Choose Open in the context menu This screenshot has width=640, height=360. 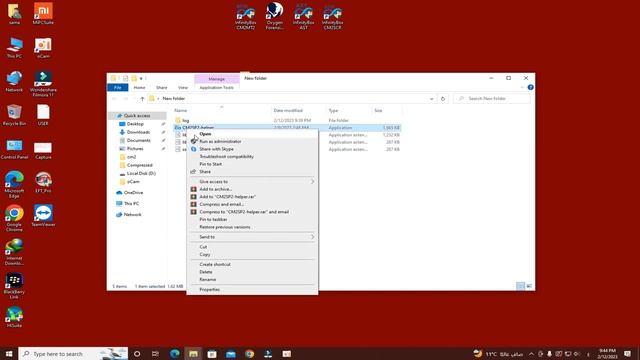(x=205, y=134)
